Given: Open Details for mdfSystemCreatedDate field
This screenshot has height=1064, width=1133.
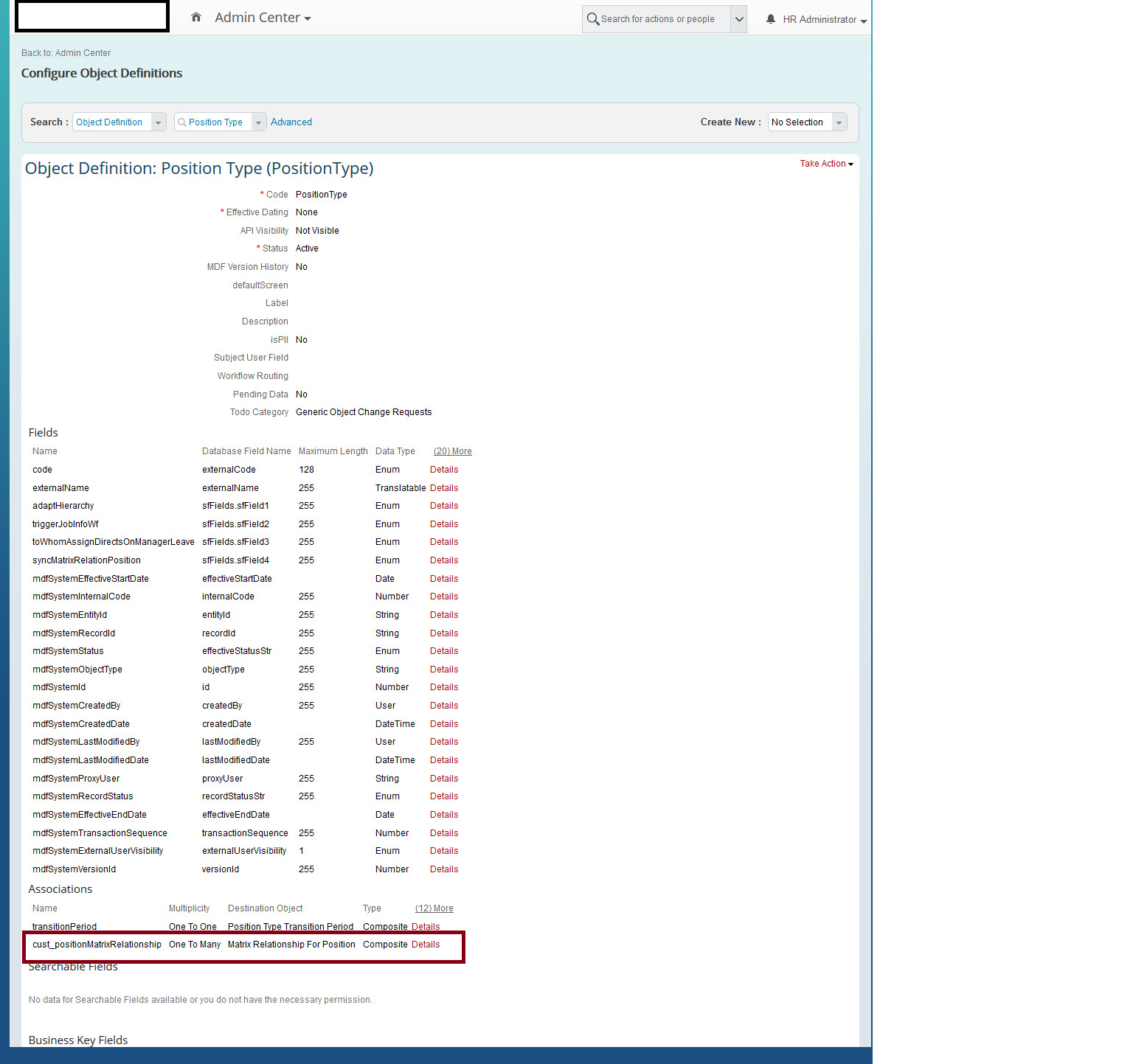Looking at the screenshot, I should tap(444, 724).
